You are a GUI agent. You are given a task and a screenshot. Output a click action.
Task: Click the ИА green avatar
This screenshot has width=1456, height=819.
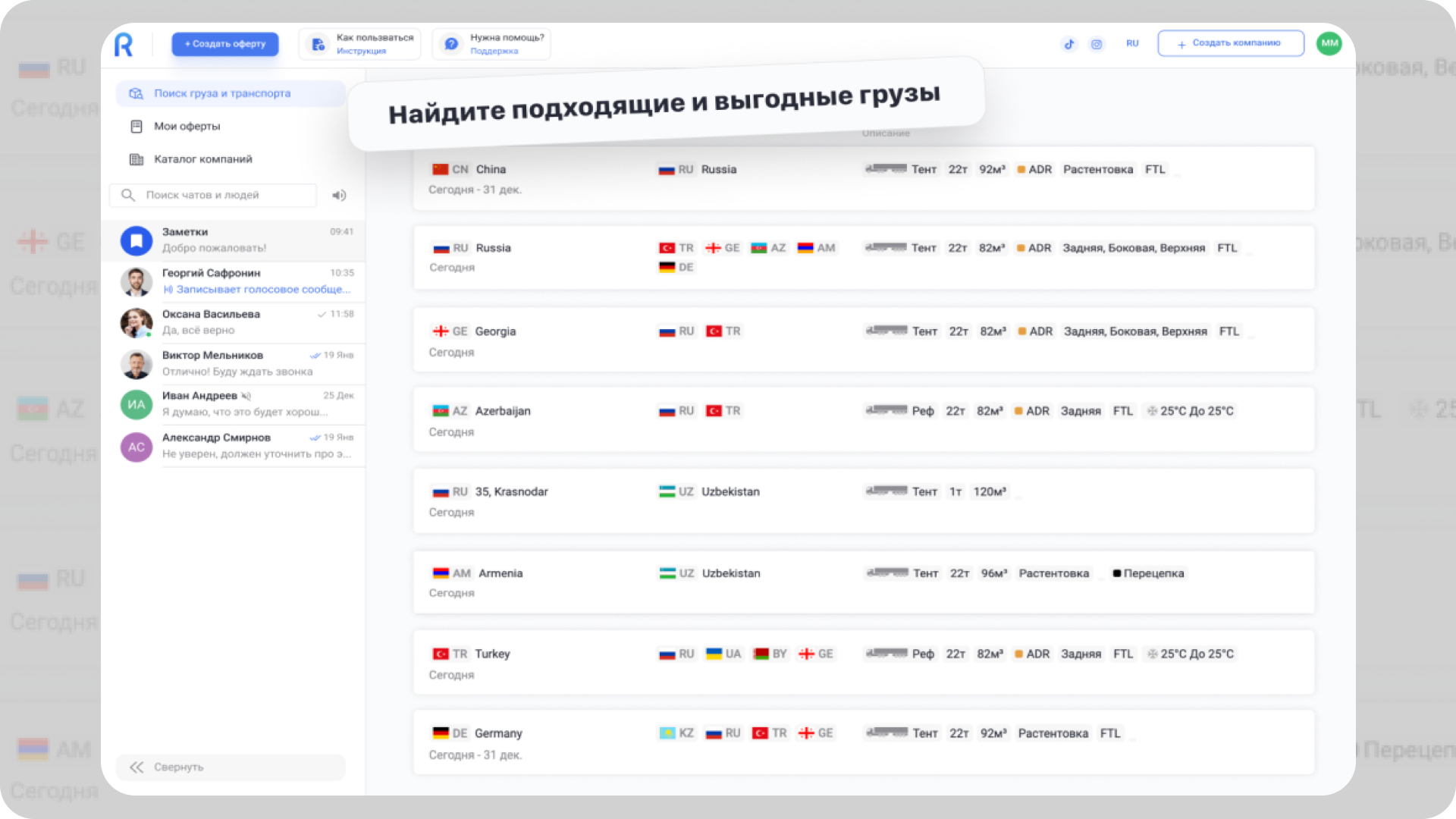(x=136, y=405)
